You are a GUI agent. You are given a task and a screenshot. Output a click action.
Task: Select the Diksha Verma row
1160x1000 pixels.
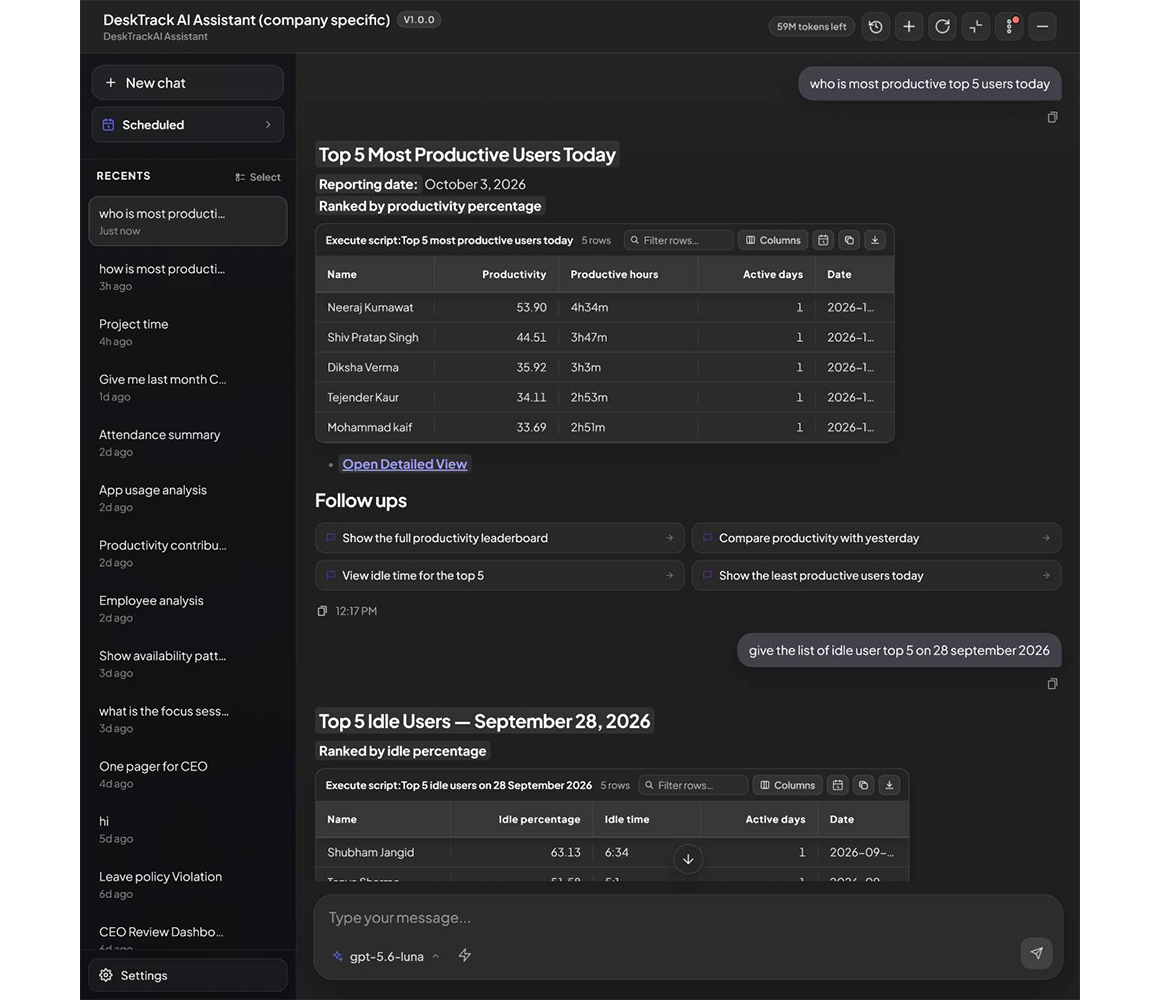point(604,368)
